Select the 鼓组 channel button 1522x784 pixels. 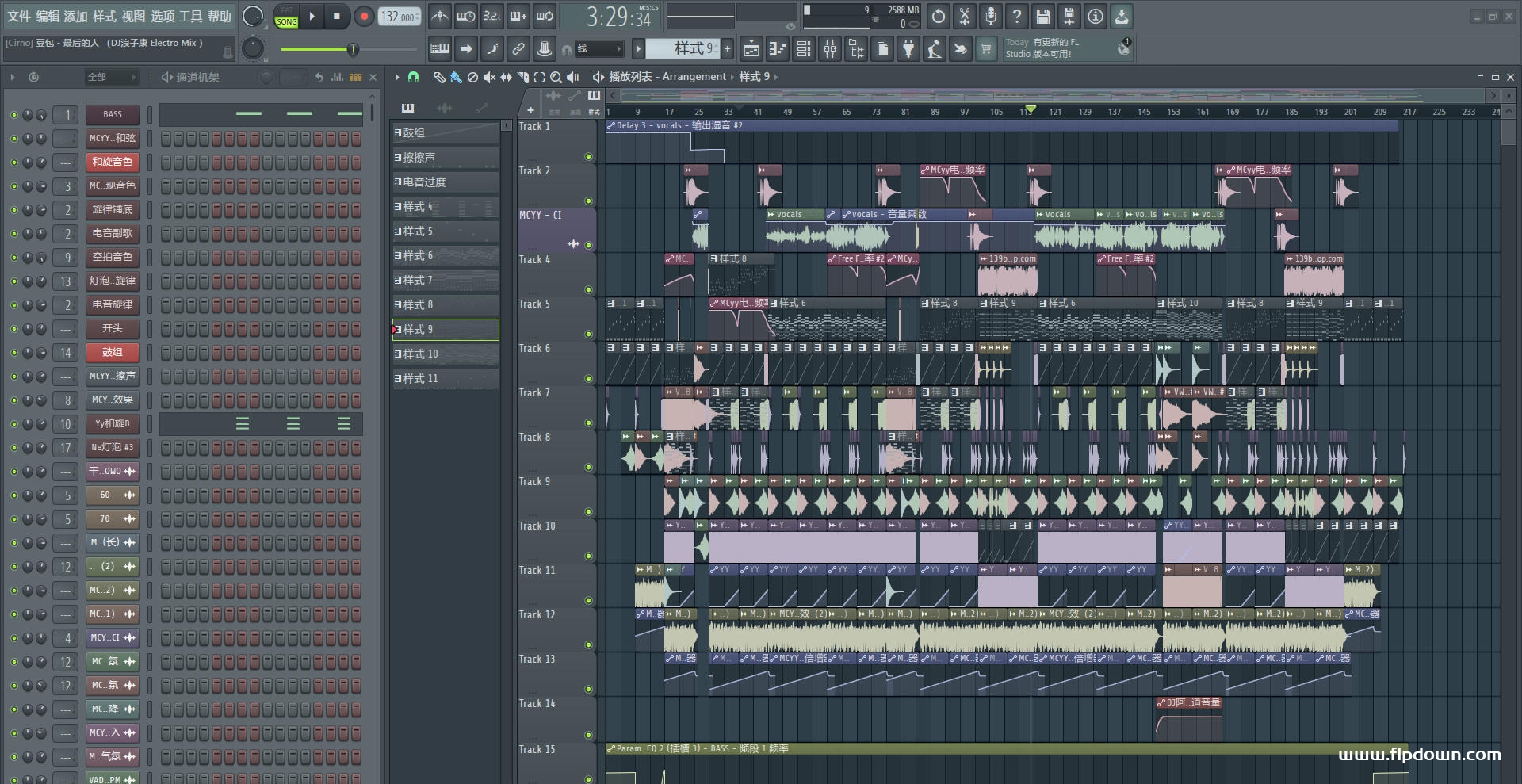pos(113,352)
